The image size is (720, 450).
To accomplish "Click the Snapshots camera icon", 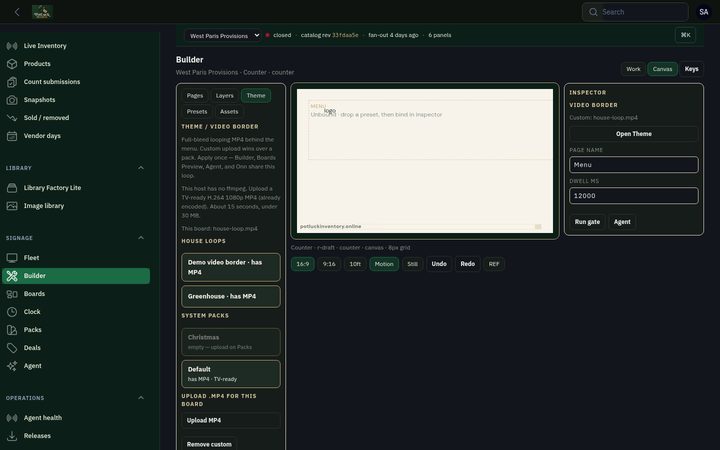I will click(12, 100).
